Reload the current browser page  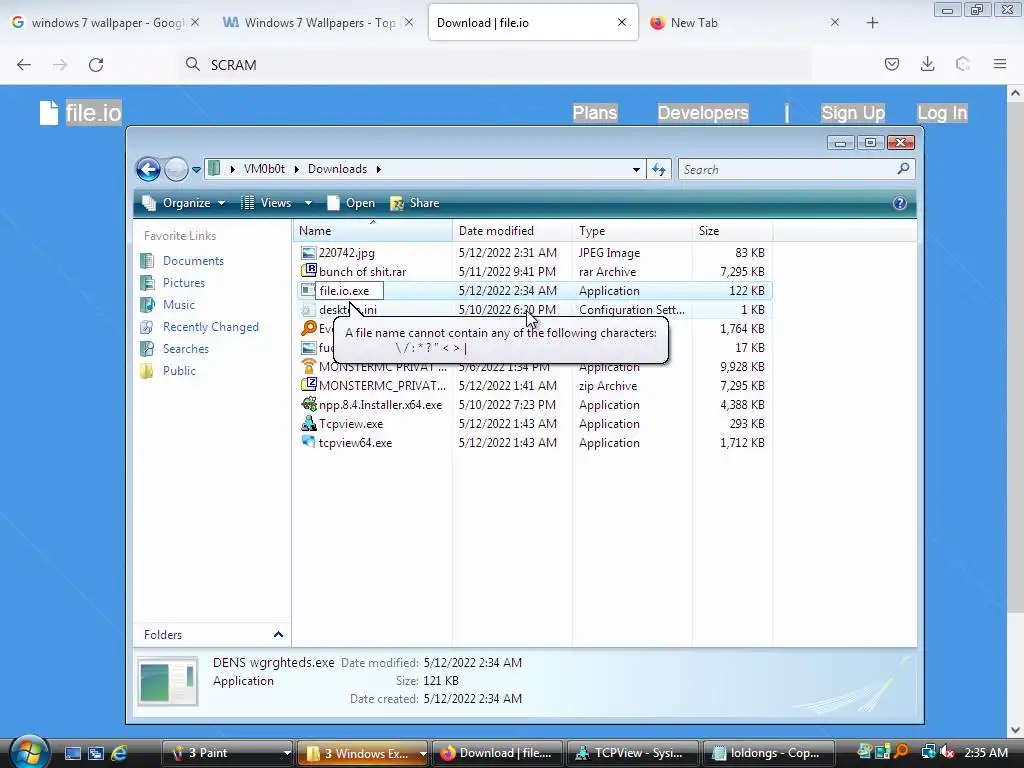point(96,65)
